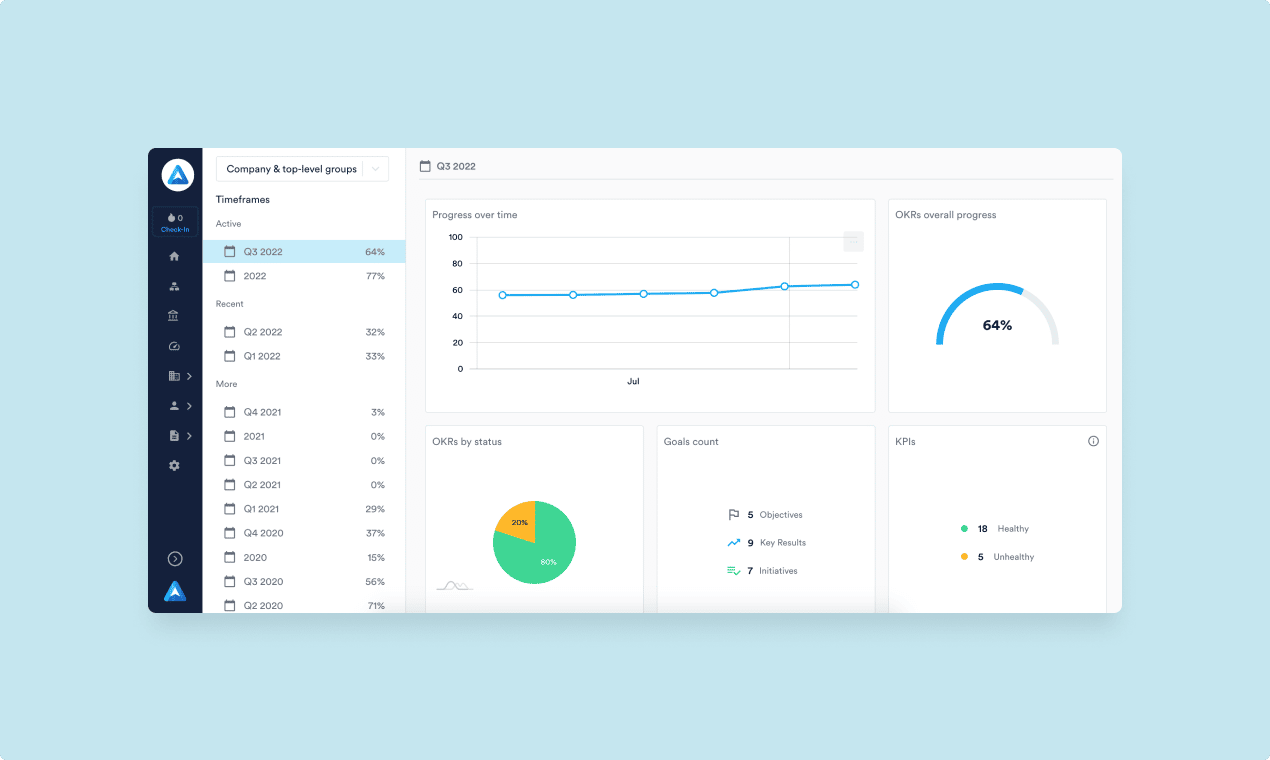
Task: Select the Home icon in the sidebar
Action: pyautogui.click(x=174, y=255)
